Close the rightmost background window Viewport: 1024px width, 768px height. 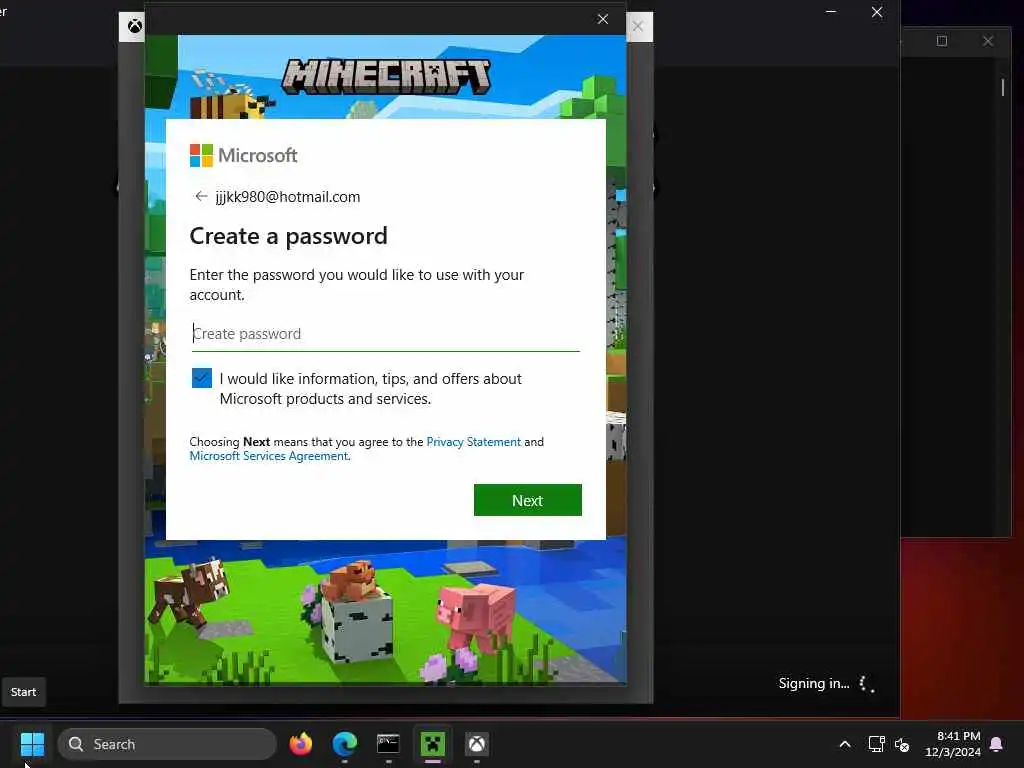(988, 41)
